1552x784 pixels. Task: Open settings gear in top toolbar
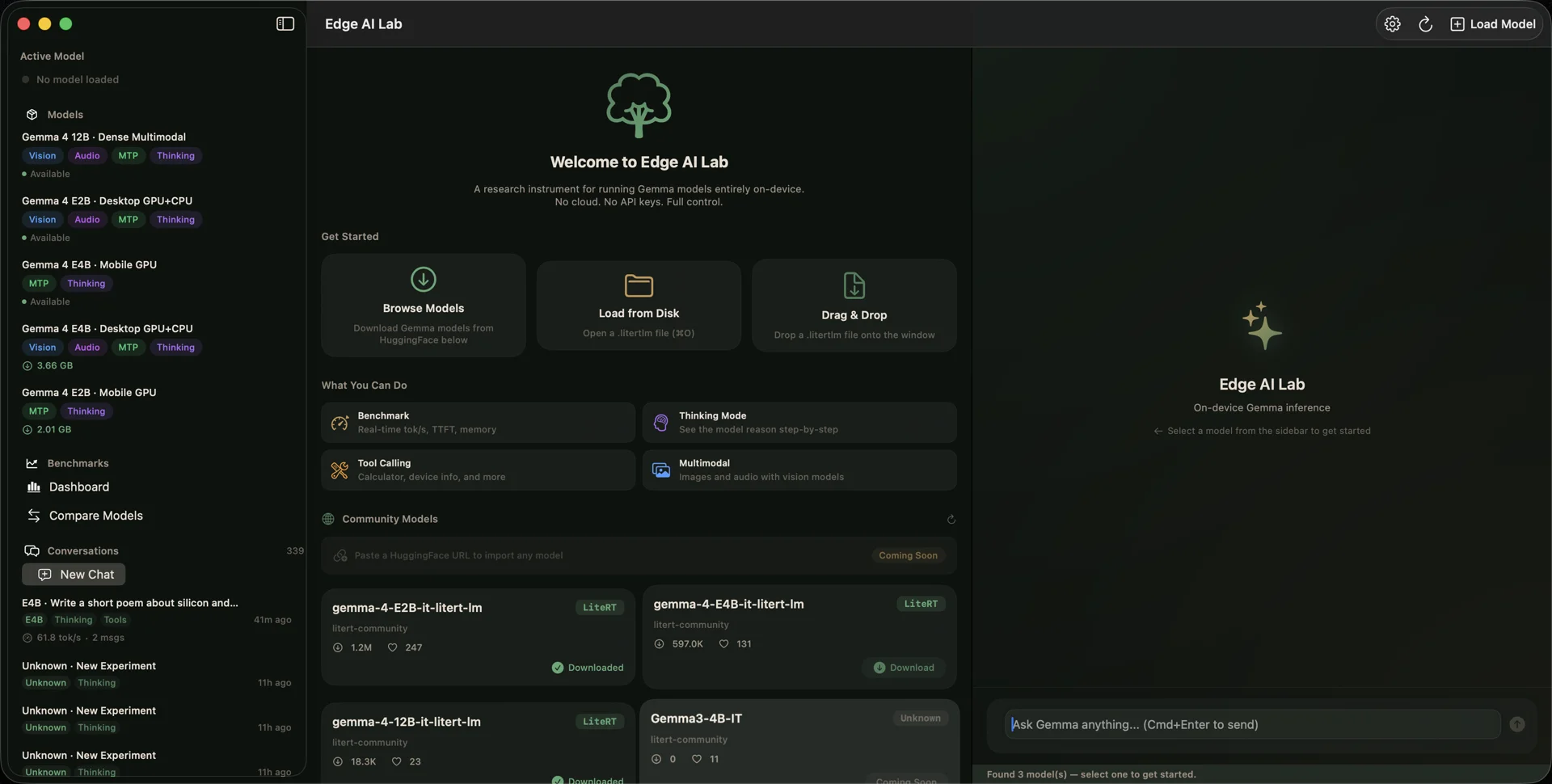1392,24
